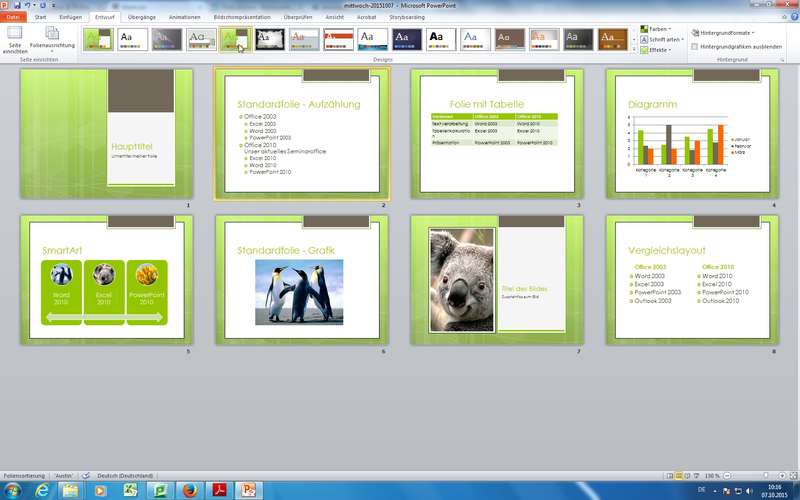The image size is (800, 500).
Task: Open Firefox from the taskbar
Action: pos(188,490)
